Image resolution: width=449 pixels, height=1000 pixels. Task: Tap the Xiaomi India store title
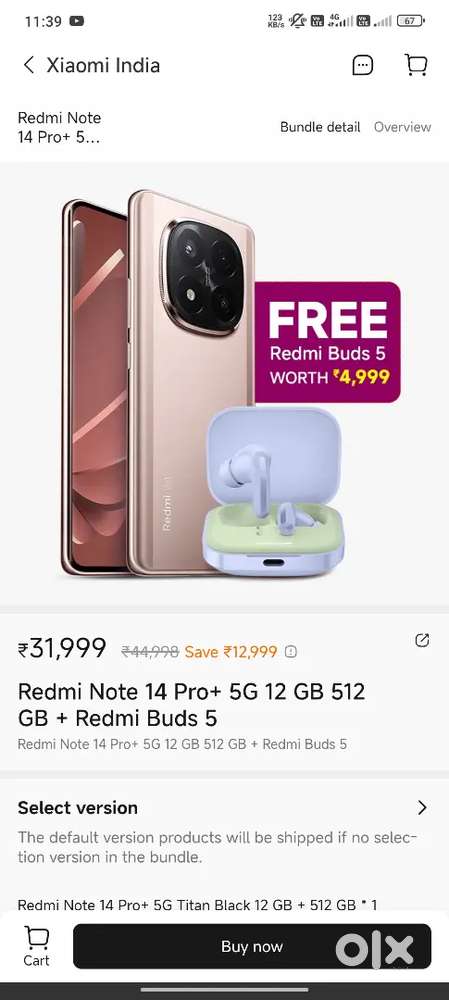click(103, 65)
